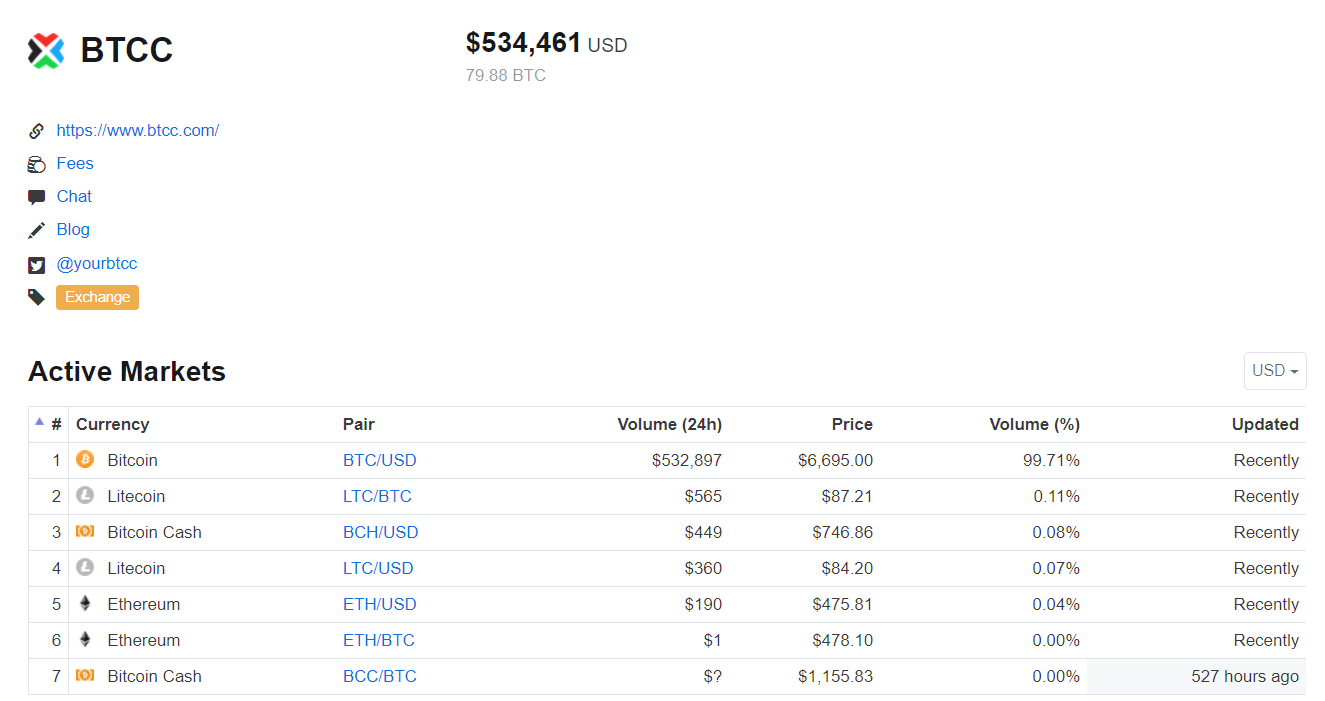The width and height of the screenshot is (1325, 701).
Task: Open the ETH/BTC pair link
Action: coord(378,640)
